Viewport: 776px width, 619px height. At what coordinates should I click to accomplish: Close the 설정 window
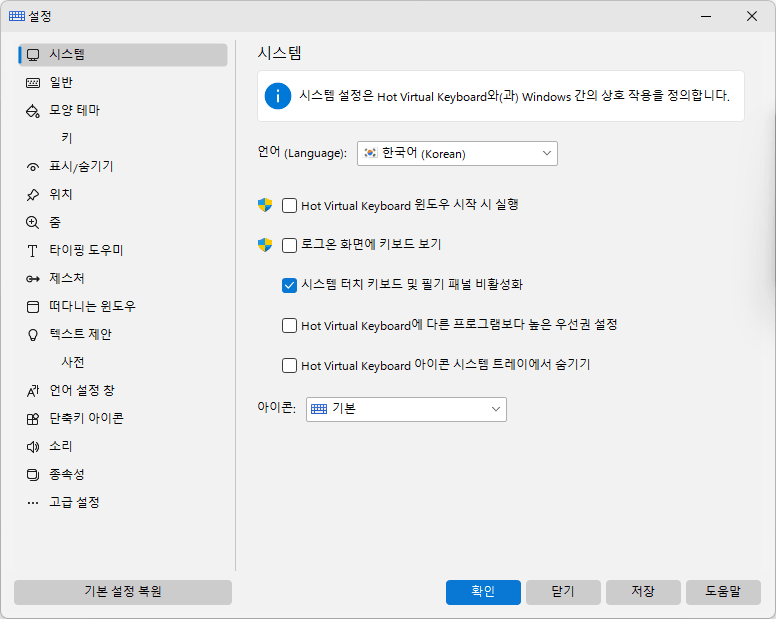point(752,16)
